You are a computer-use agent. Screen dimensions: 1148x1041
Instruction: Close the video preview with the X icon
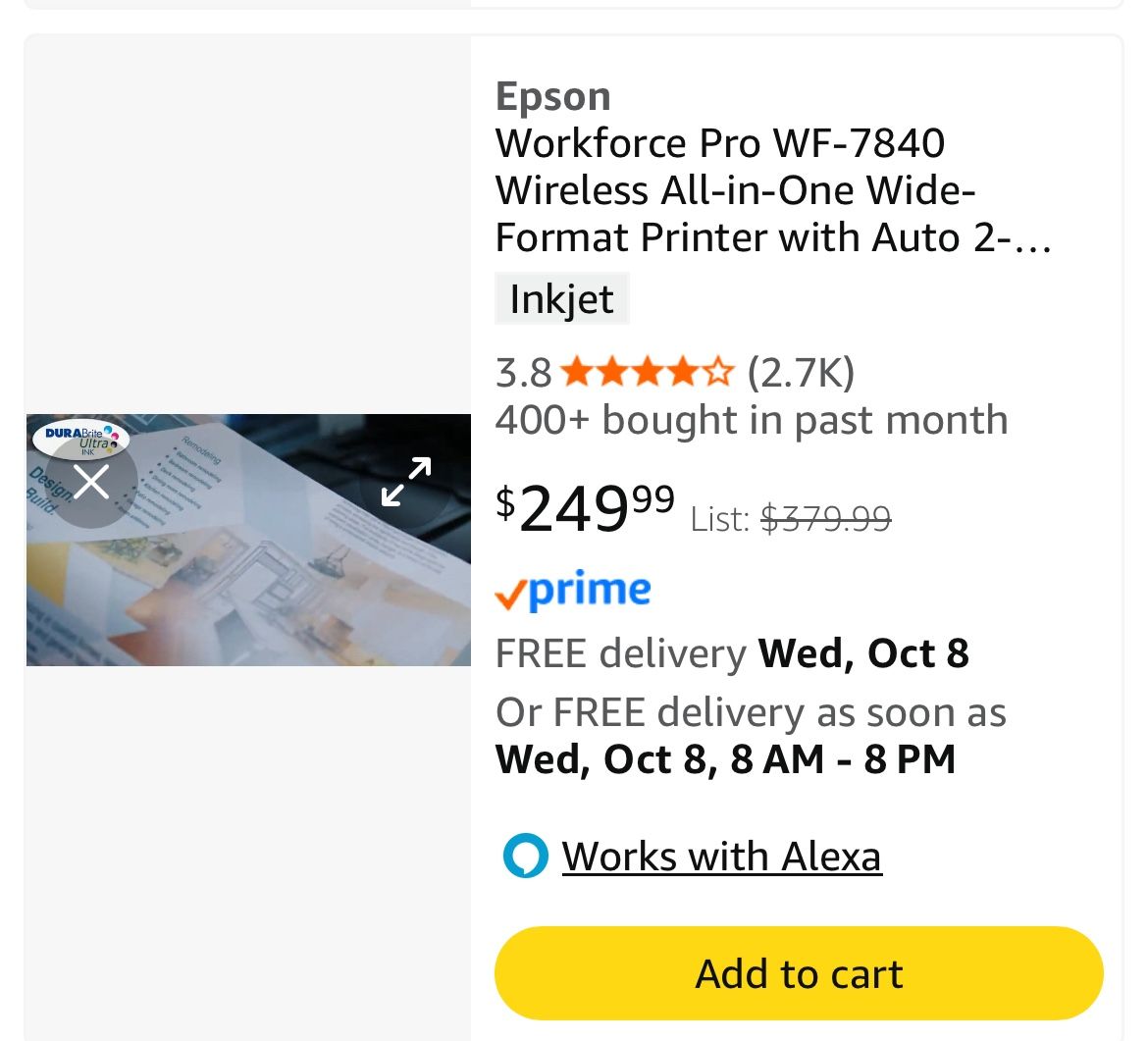tap(91, 482)
